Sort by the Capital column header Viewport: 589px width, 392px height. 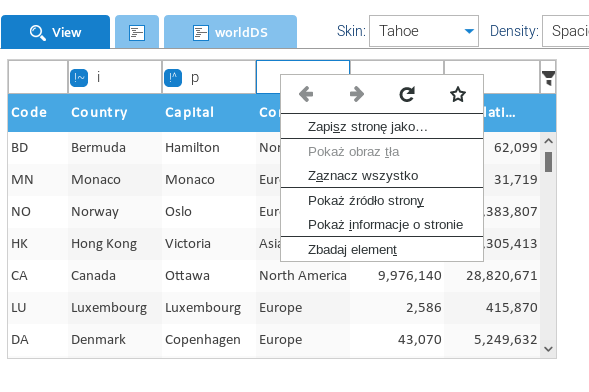click(209, 112)
